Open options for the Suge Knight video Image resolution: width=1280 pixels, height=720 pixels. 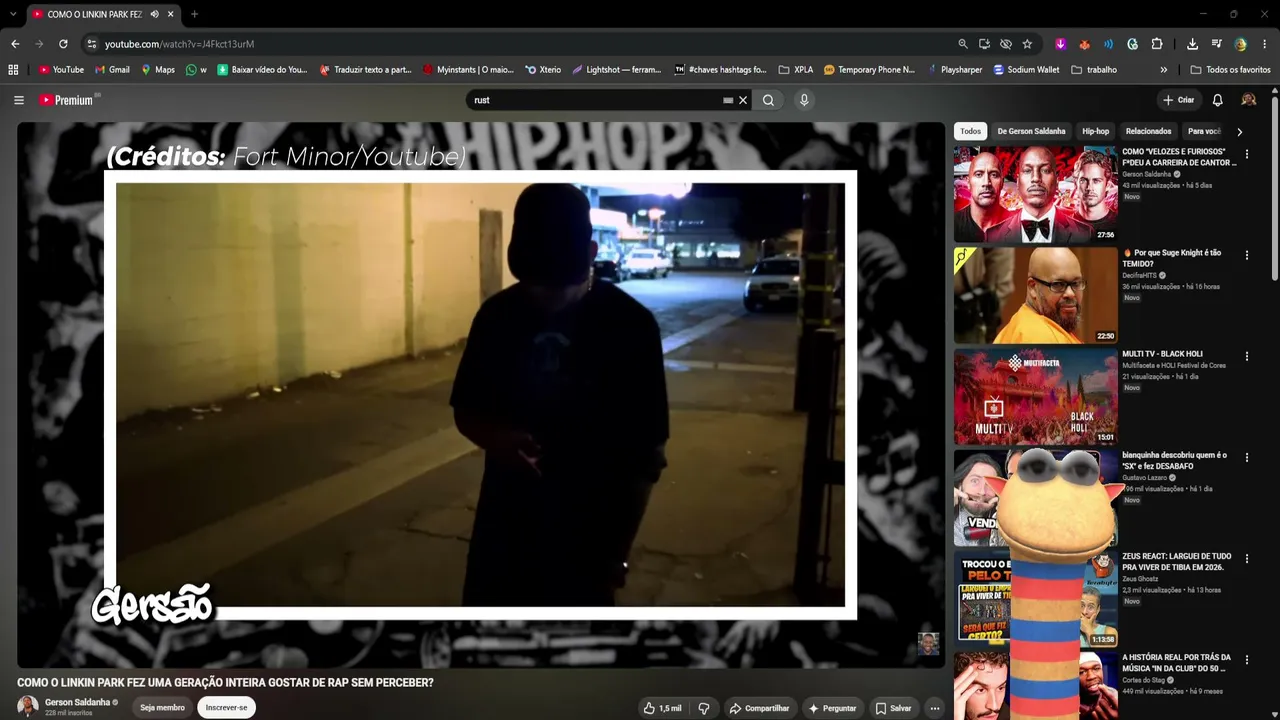1246,256
